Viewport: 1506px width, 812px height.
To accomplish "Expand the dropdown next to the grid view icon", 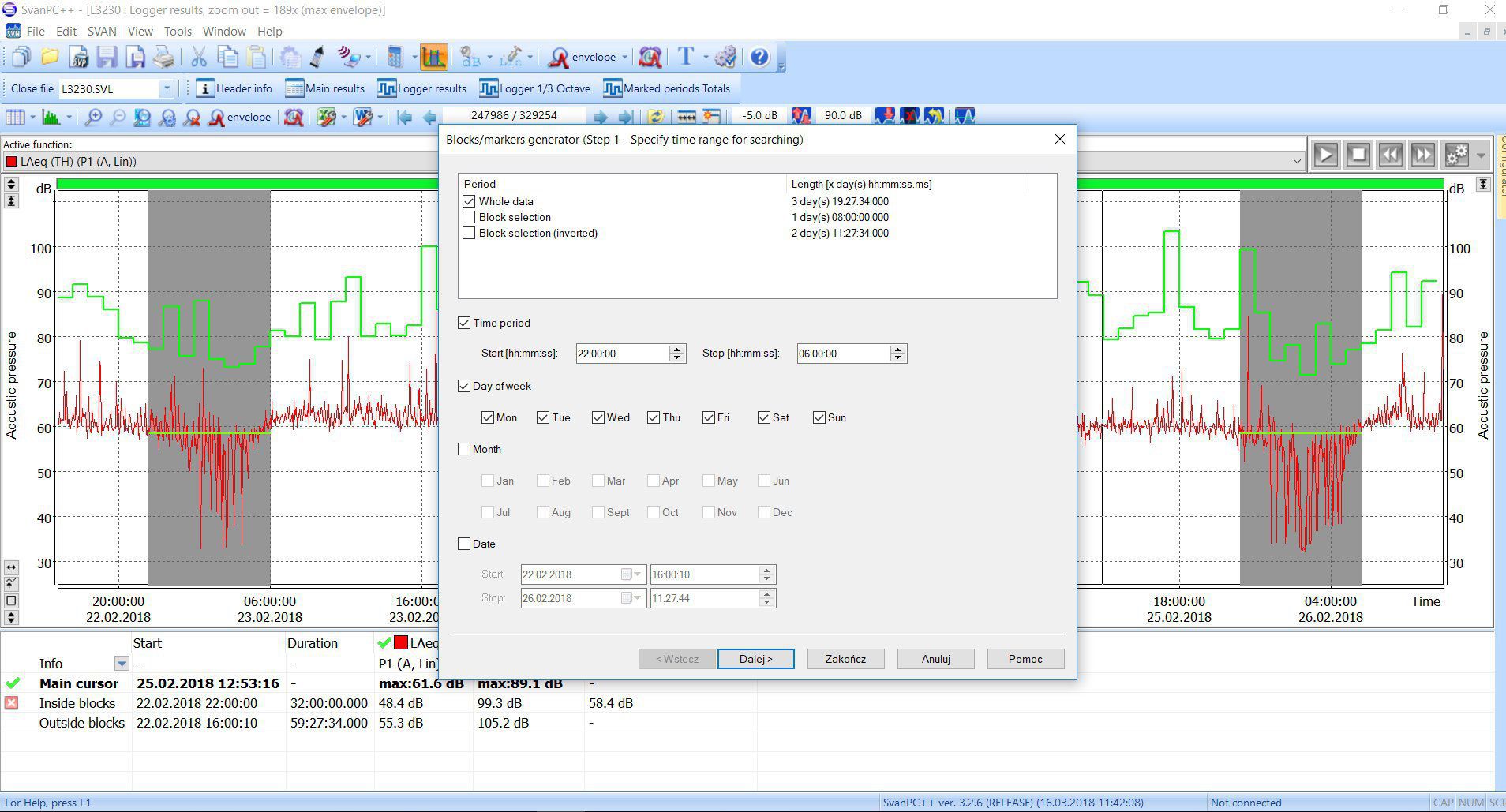I will coord(32,118).
